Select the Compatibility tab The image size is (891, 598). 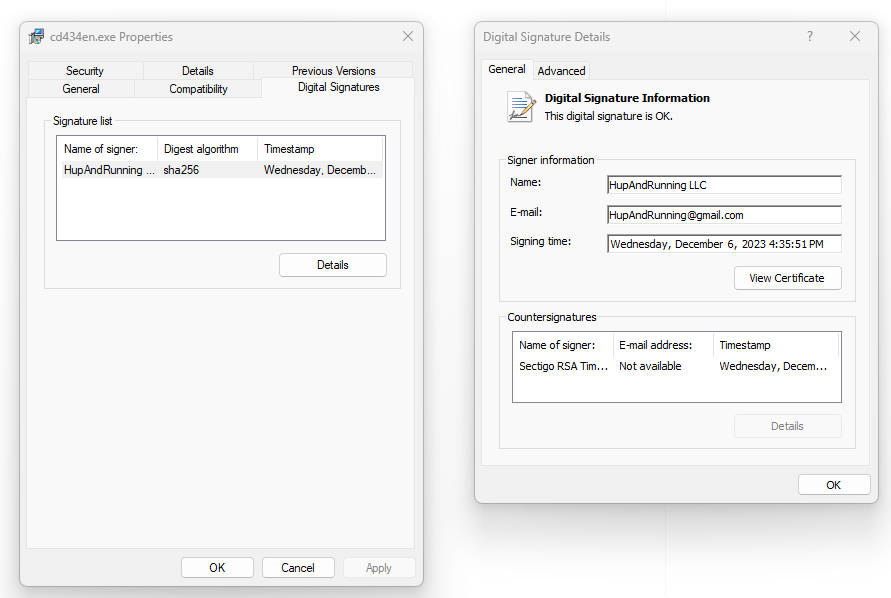tap(198, 89)
